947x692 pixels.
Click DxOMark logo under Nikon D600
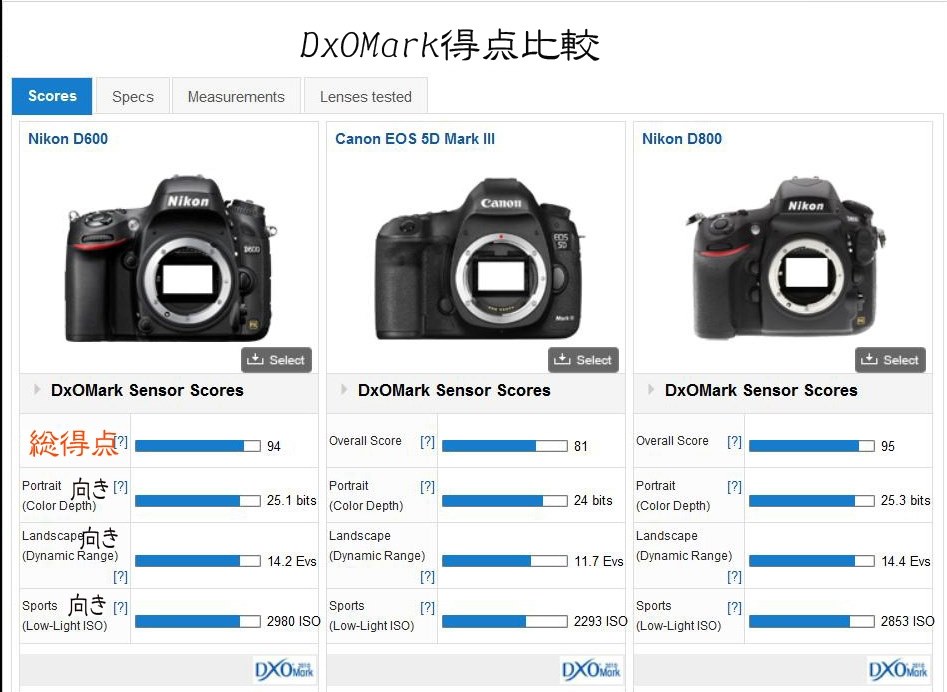pos(284,670)
